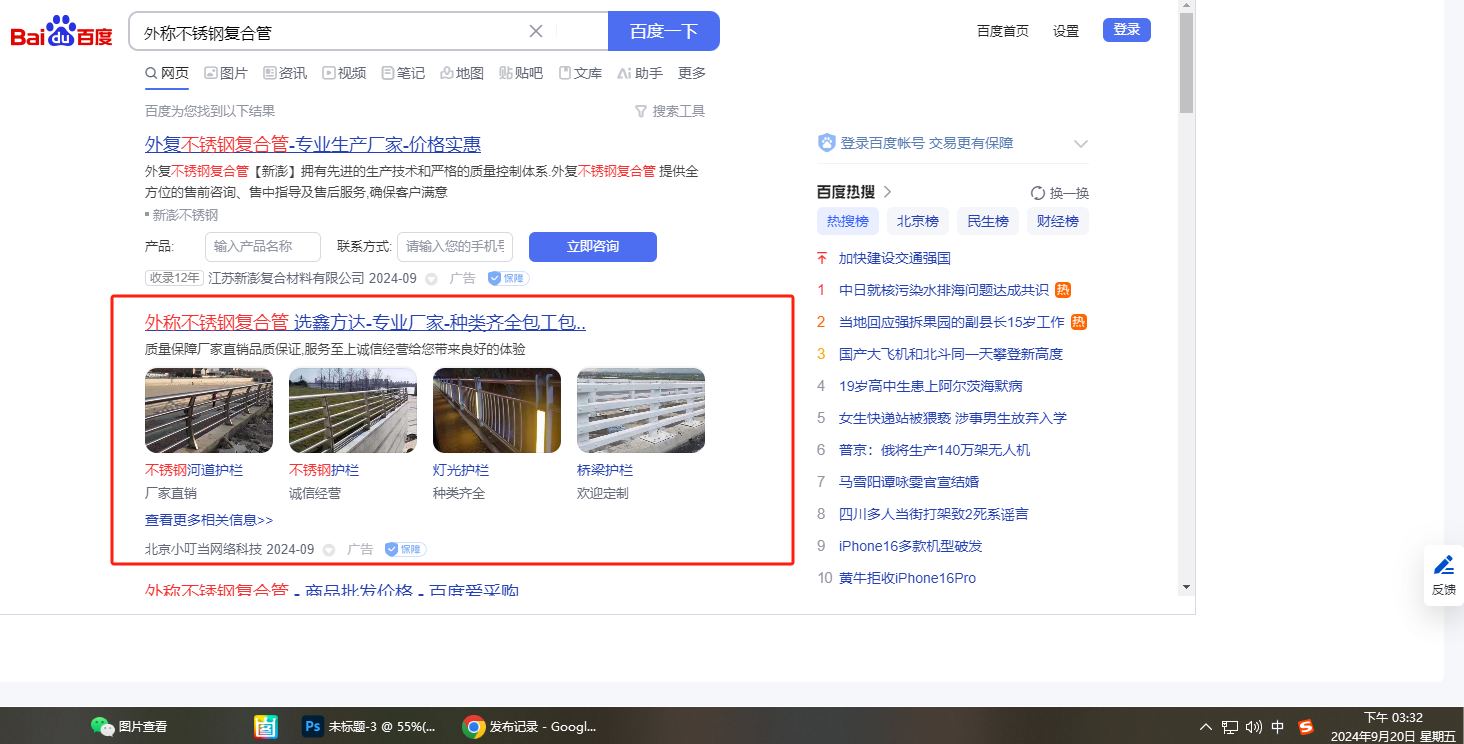Image resolution: width=1464 pixels, height=744 pixels.
Task: Open hot search 19岁高中生患上阿尔茨海默病
Action: pyautogui.click(x=931, y=386)
